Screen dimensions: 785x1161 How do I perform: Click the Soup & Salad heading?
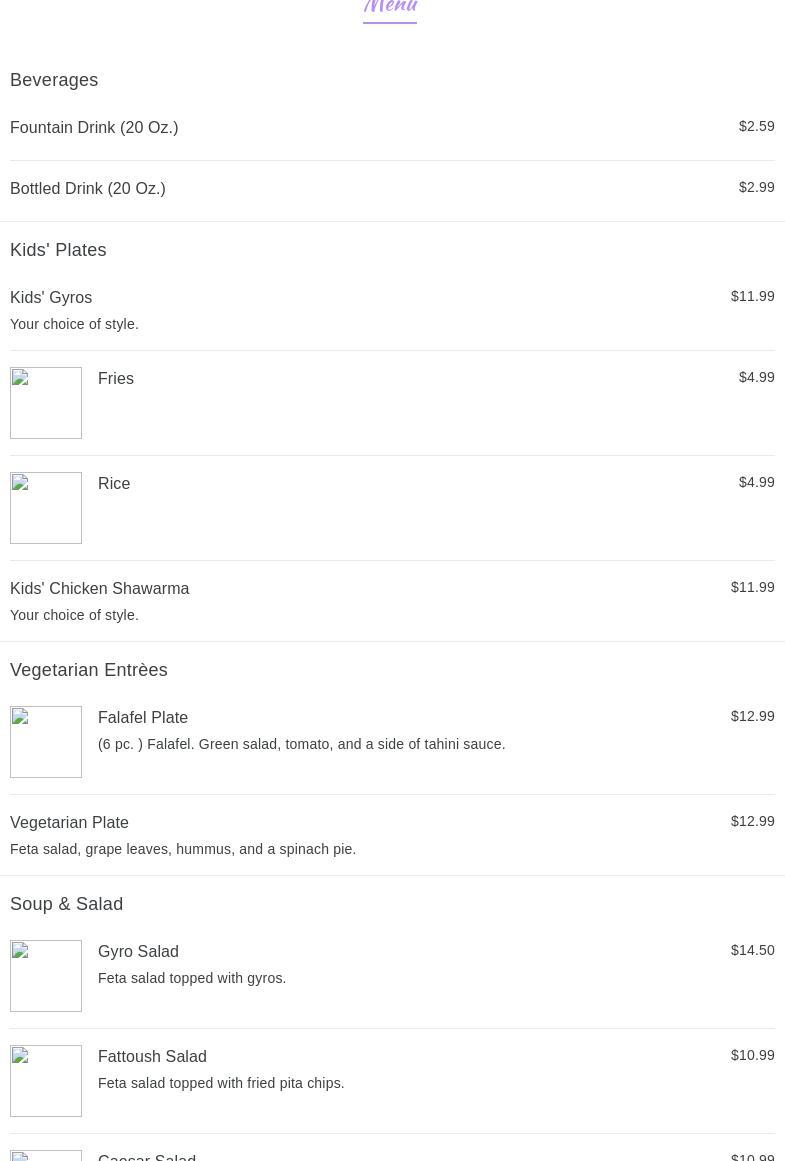(67, 904)
